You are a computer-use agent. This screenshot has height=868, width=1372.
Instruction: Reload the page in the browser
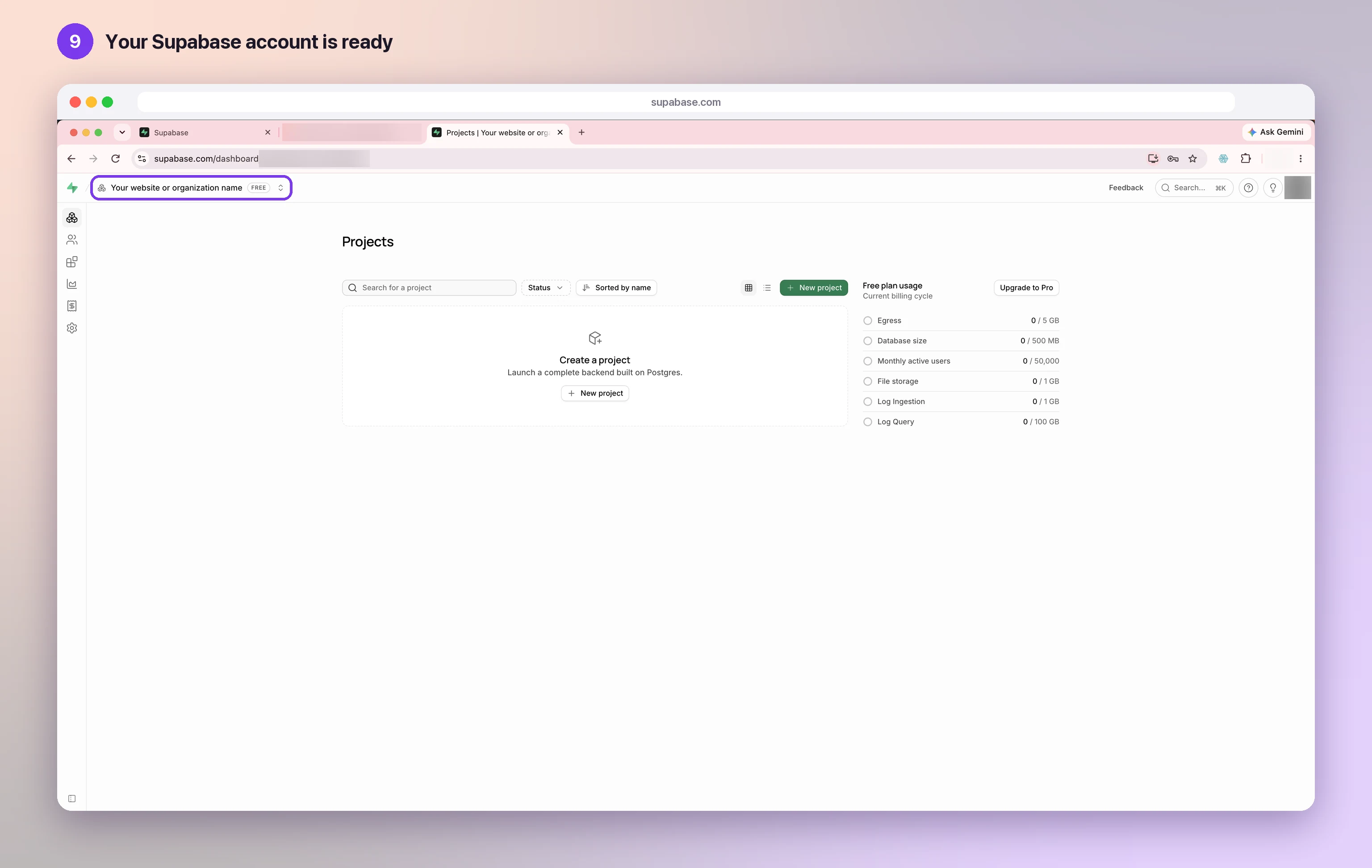tap(116, 159)
